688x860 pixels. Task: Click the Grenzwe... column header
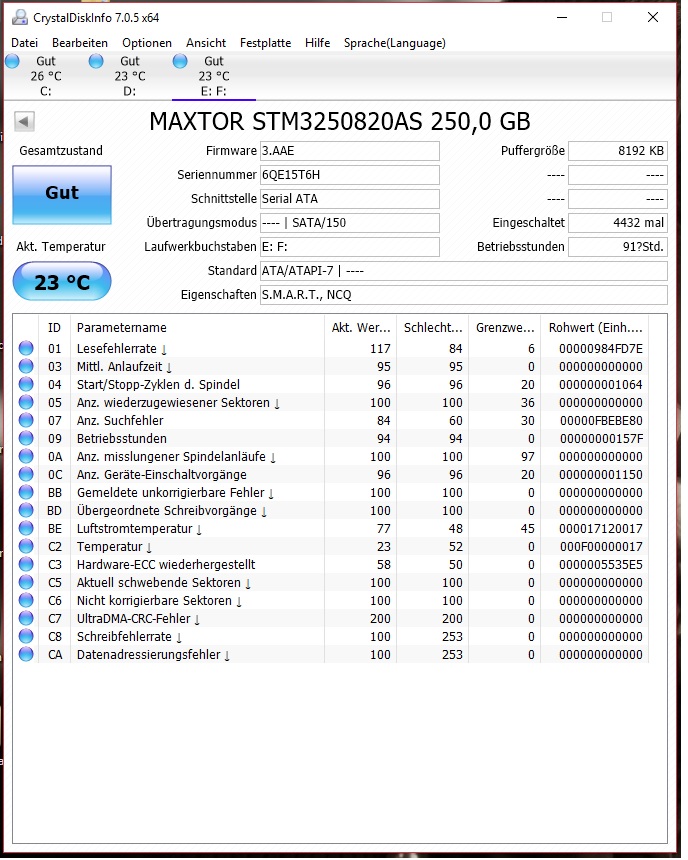coord(505,327)
